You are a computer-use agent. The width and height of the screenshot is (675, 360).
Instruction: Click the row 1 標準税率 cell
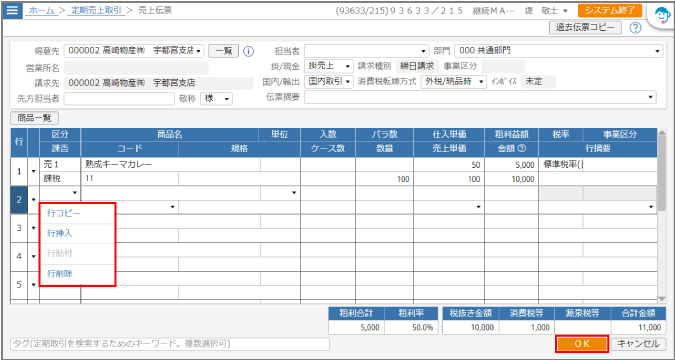coord(561,164)
